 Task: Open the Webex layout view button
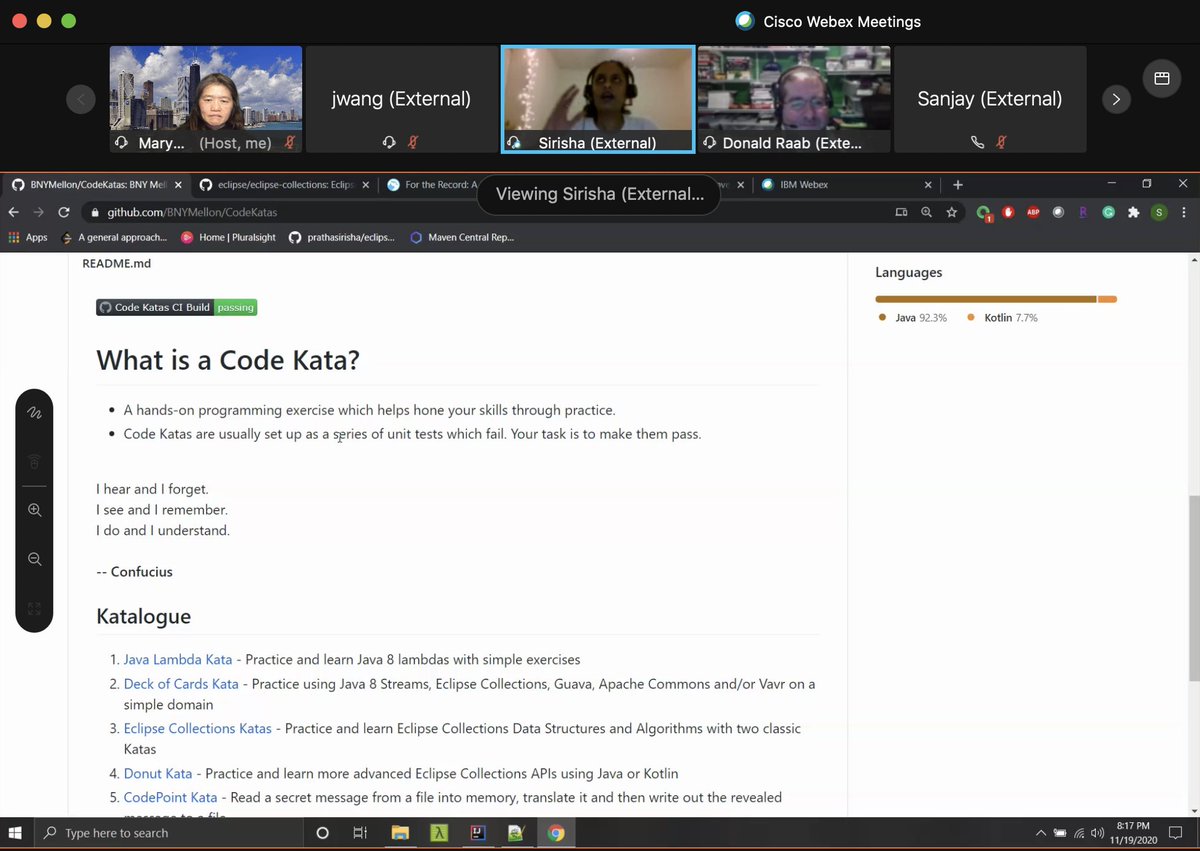click(x=1161, y=79)
